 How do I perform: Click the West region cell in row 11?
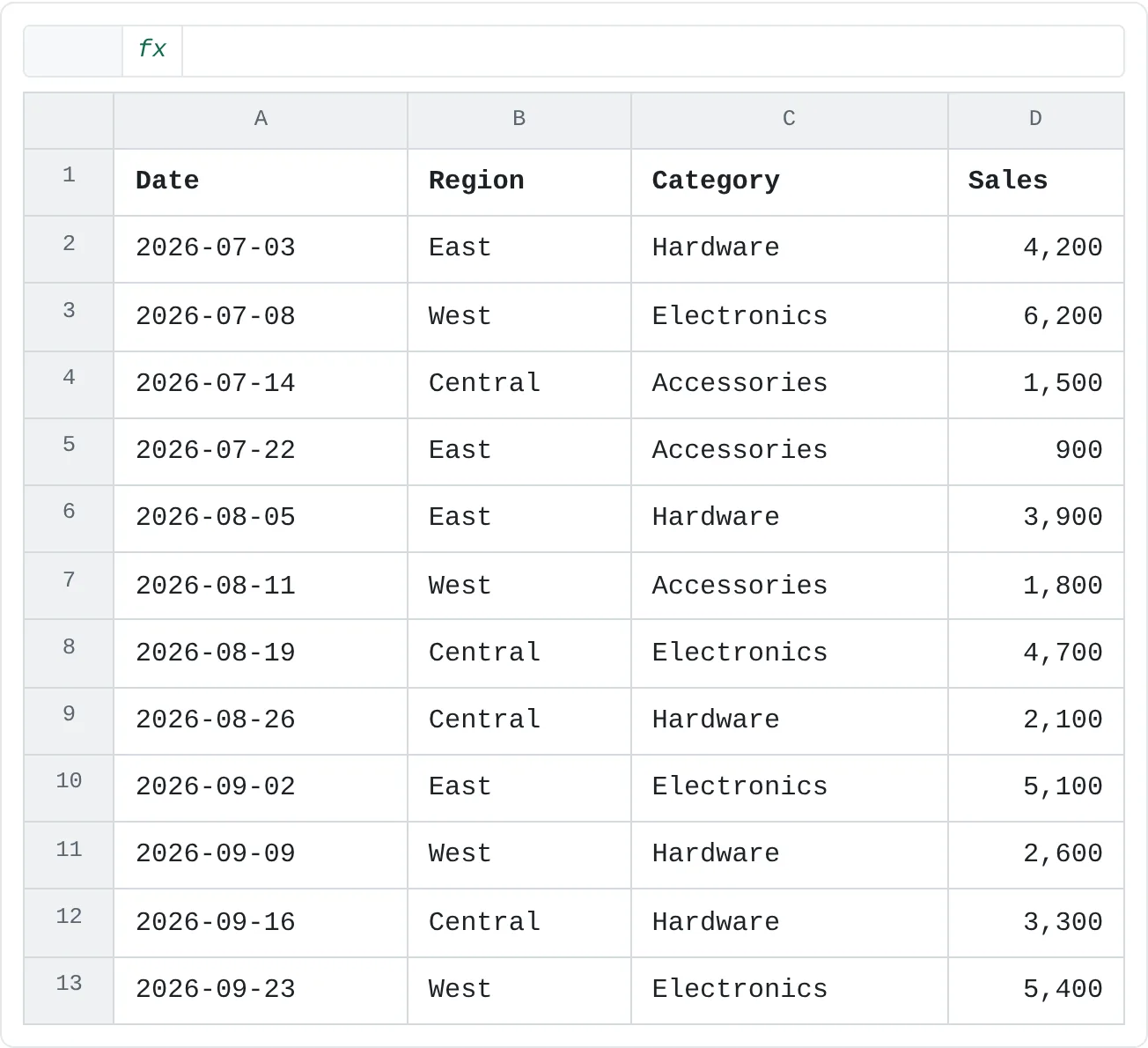[519, 855]
